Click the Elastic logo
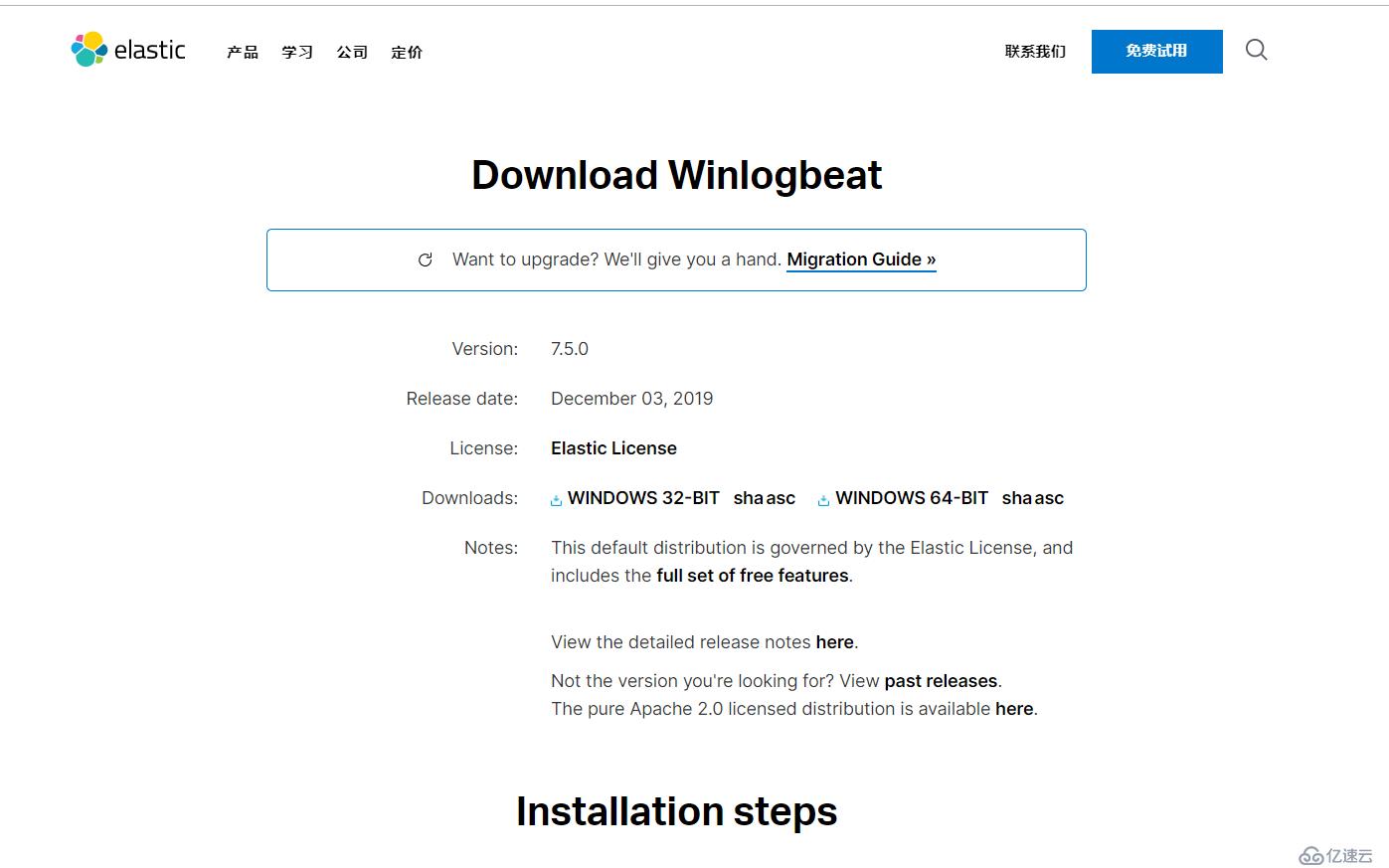This screenshot has height=868, width=1389. tap(128, 50)
